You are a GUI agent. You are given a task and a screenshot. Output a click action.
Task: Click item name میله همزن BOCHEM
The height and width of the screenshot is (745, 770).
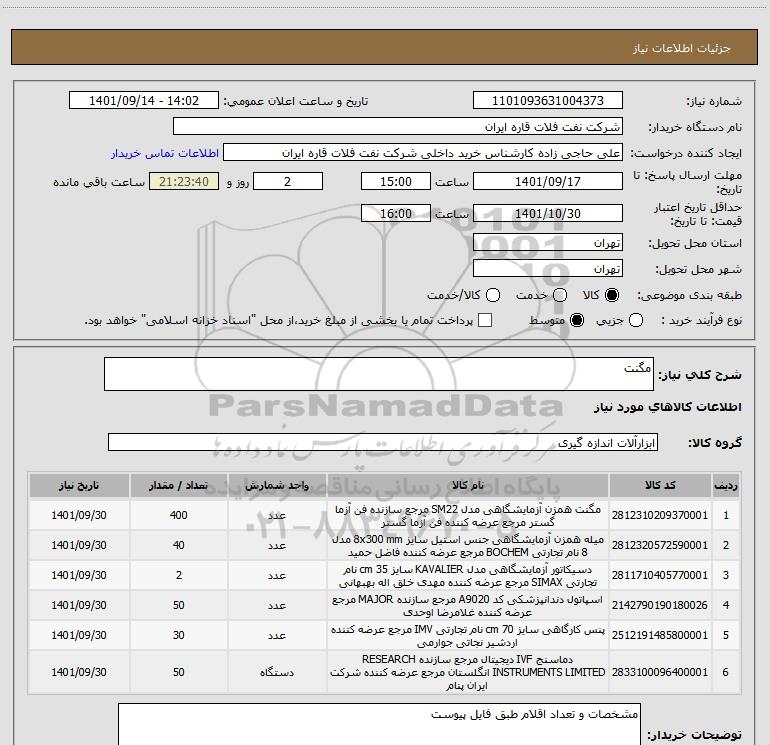tap(467, 546)
